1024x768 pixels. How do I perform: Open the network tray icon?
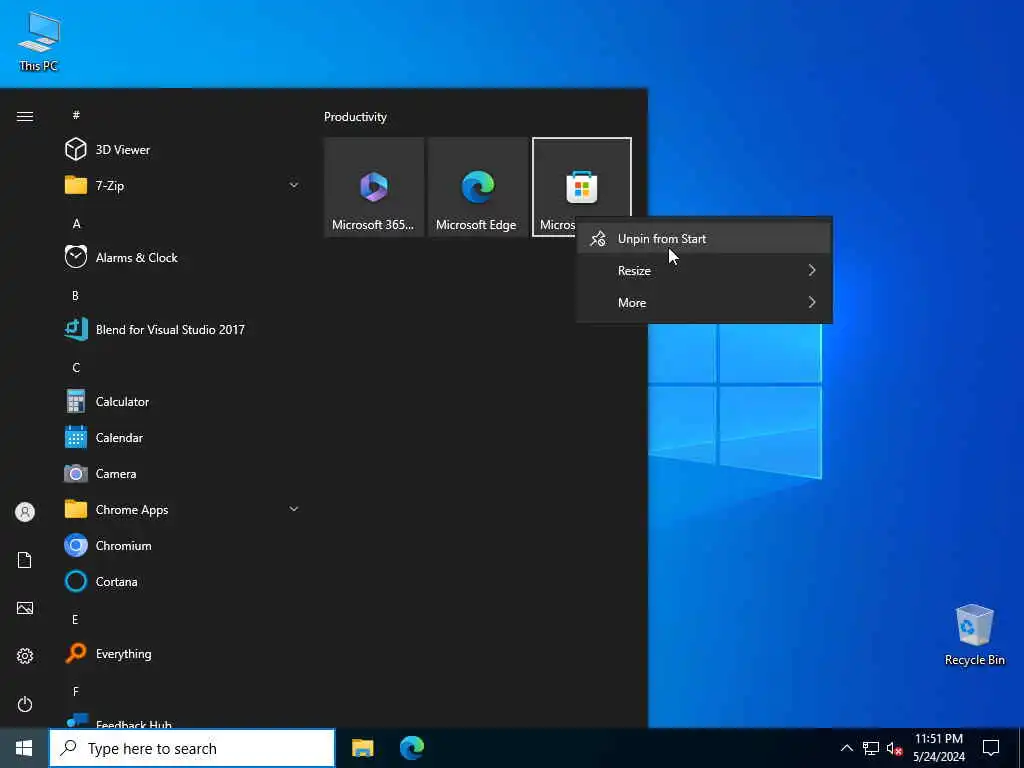[x=871, y=748]
